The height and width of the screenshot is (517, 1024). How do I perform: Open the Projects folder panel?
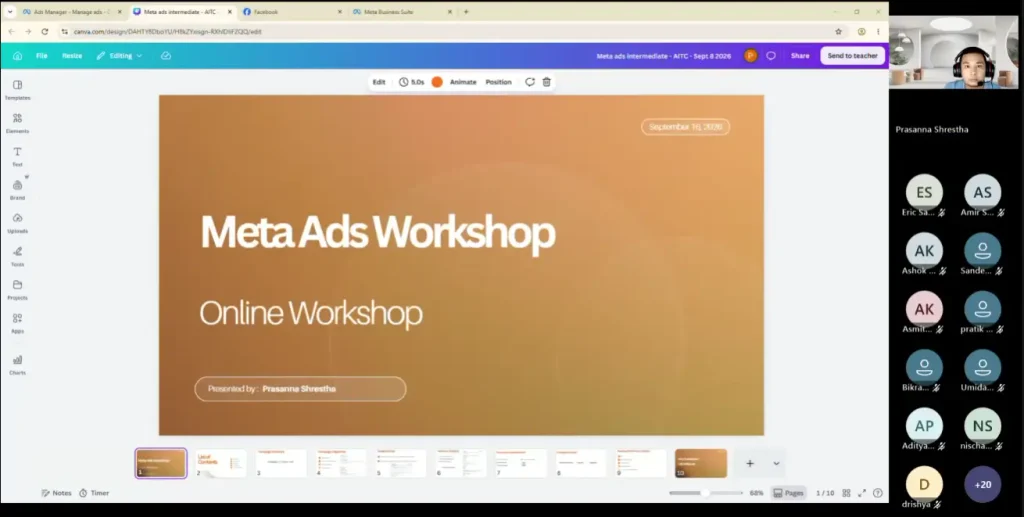tap(18, 289)
